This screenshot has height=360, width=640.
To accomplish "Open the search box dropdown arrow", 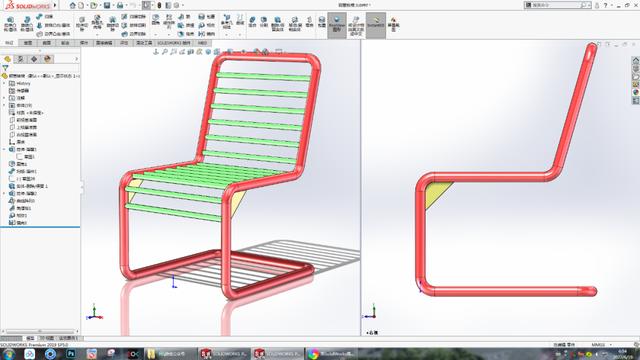I will coord(590,5).
